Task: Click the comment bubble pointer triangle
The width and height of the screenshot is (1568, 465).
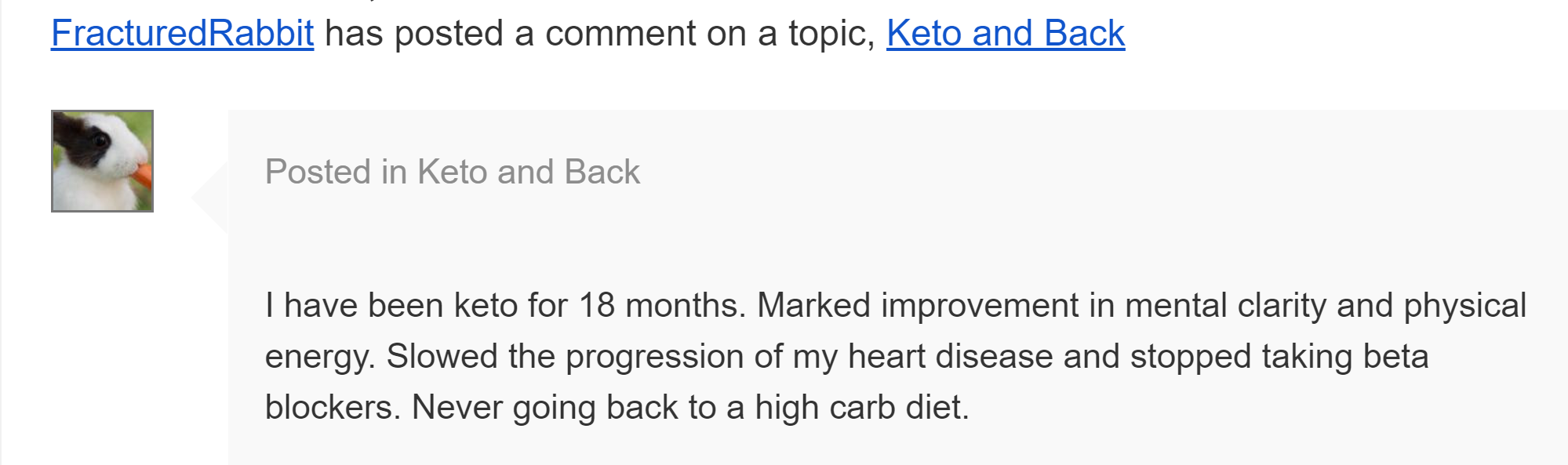Action: tap(210, 198)
